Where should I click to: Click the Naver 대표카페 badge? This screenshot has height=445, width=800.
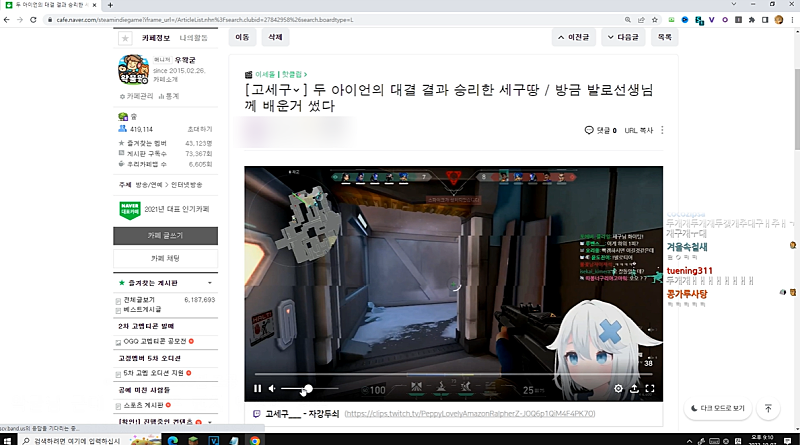pyautogui.click(x=130, y=209)
